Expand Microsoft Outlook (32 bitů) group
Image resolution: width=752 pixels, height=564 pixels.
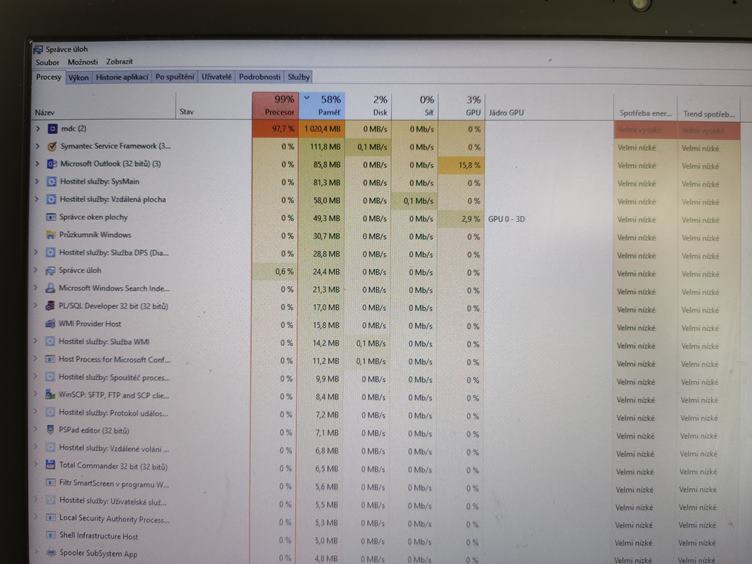(x=37, y=164)
